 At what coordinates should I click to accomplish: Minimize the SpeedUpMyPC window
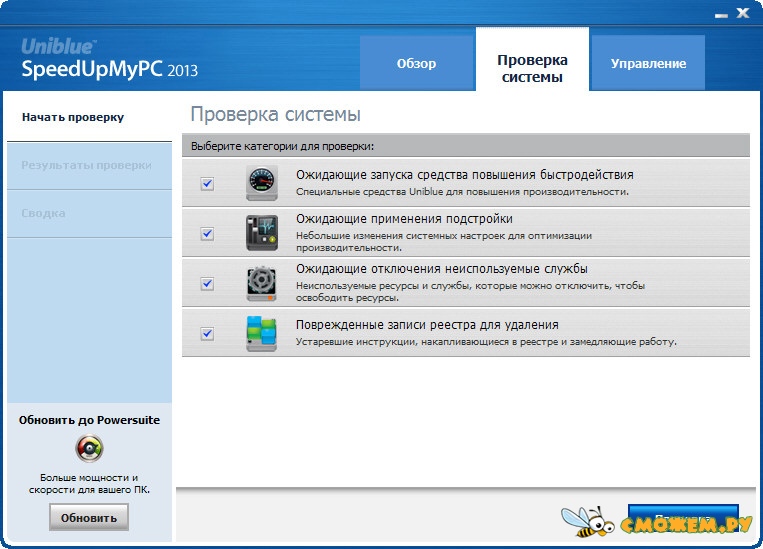pos(721,14)
